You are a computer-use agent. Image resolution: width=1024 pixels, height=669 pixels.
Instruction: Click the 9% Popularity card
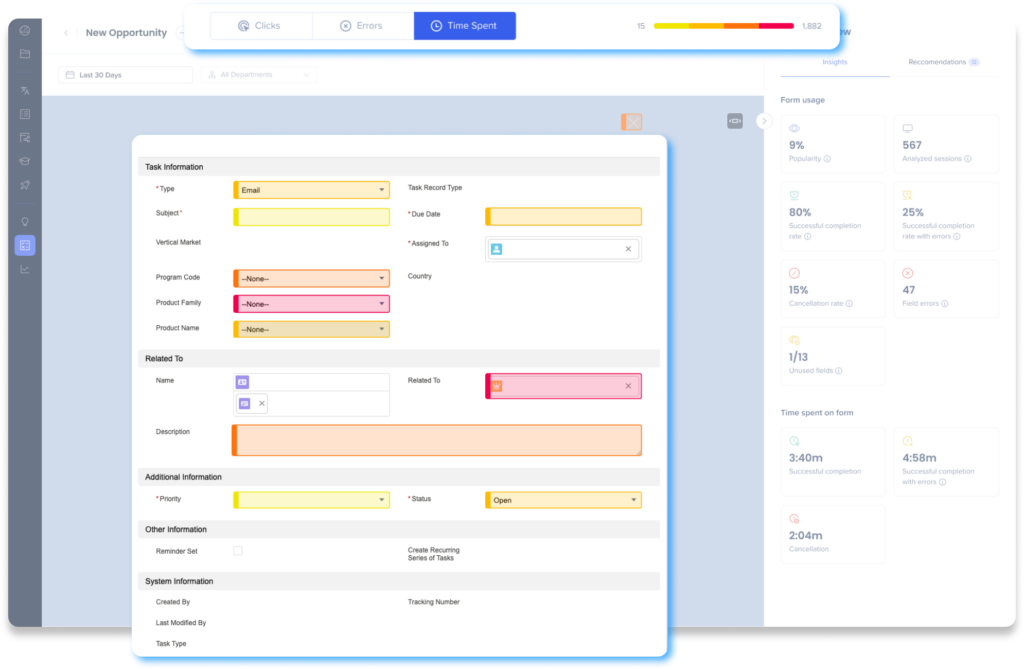(833, 144)
